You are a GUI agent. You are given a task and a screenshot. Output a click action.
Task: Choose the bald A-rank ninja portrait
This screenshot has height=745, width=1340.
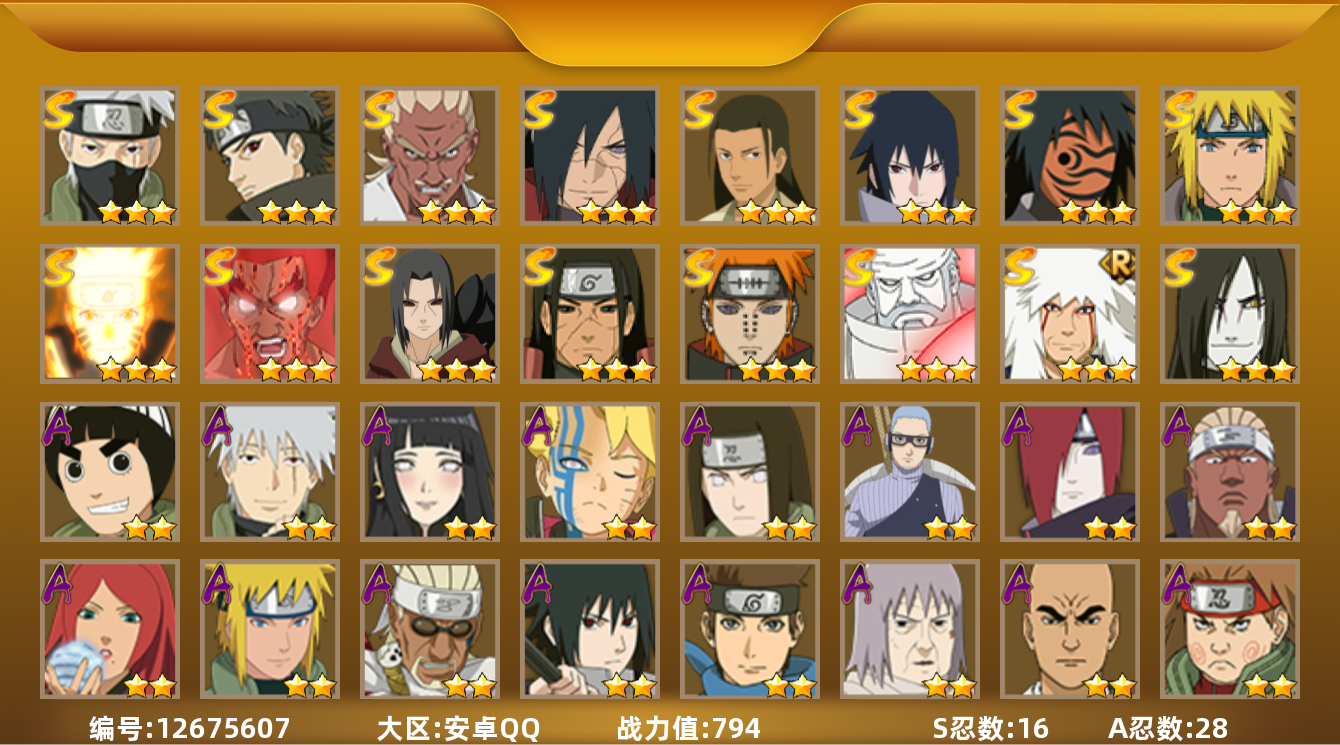[1070, 629]
